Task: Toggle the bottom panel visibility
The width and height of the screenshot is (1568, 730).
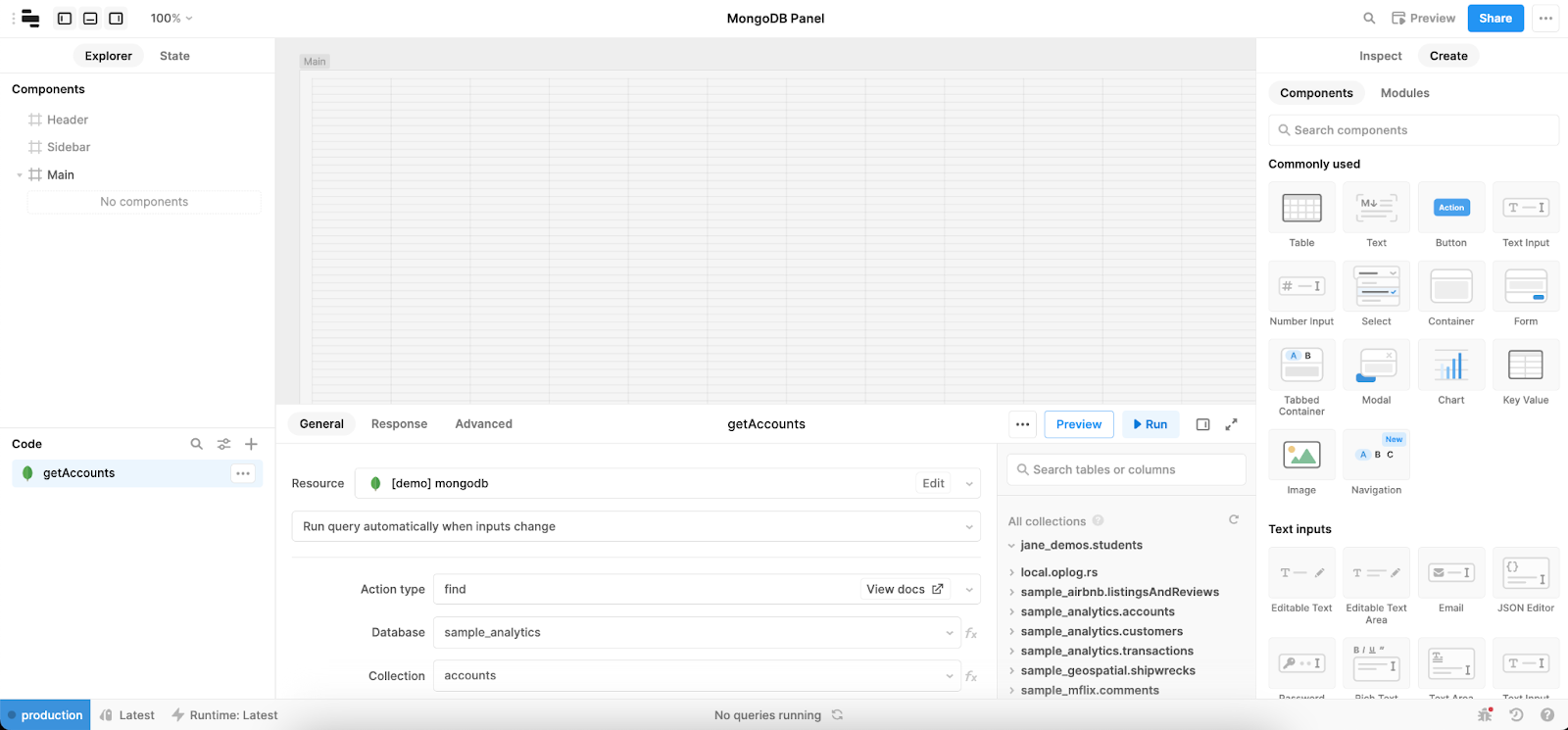Action: [x=90, y=18]
